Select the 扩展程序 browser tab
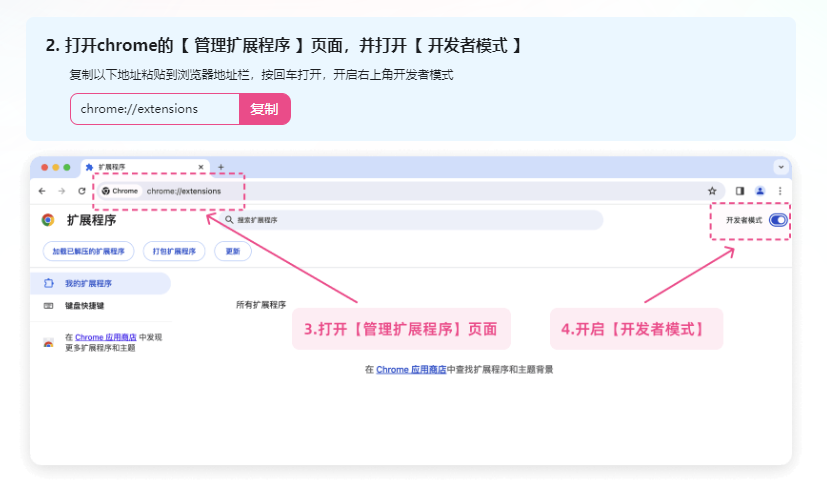827x494 pixels. [x=145, y=167]
